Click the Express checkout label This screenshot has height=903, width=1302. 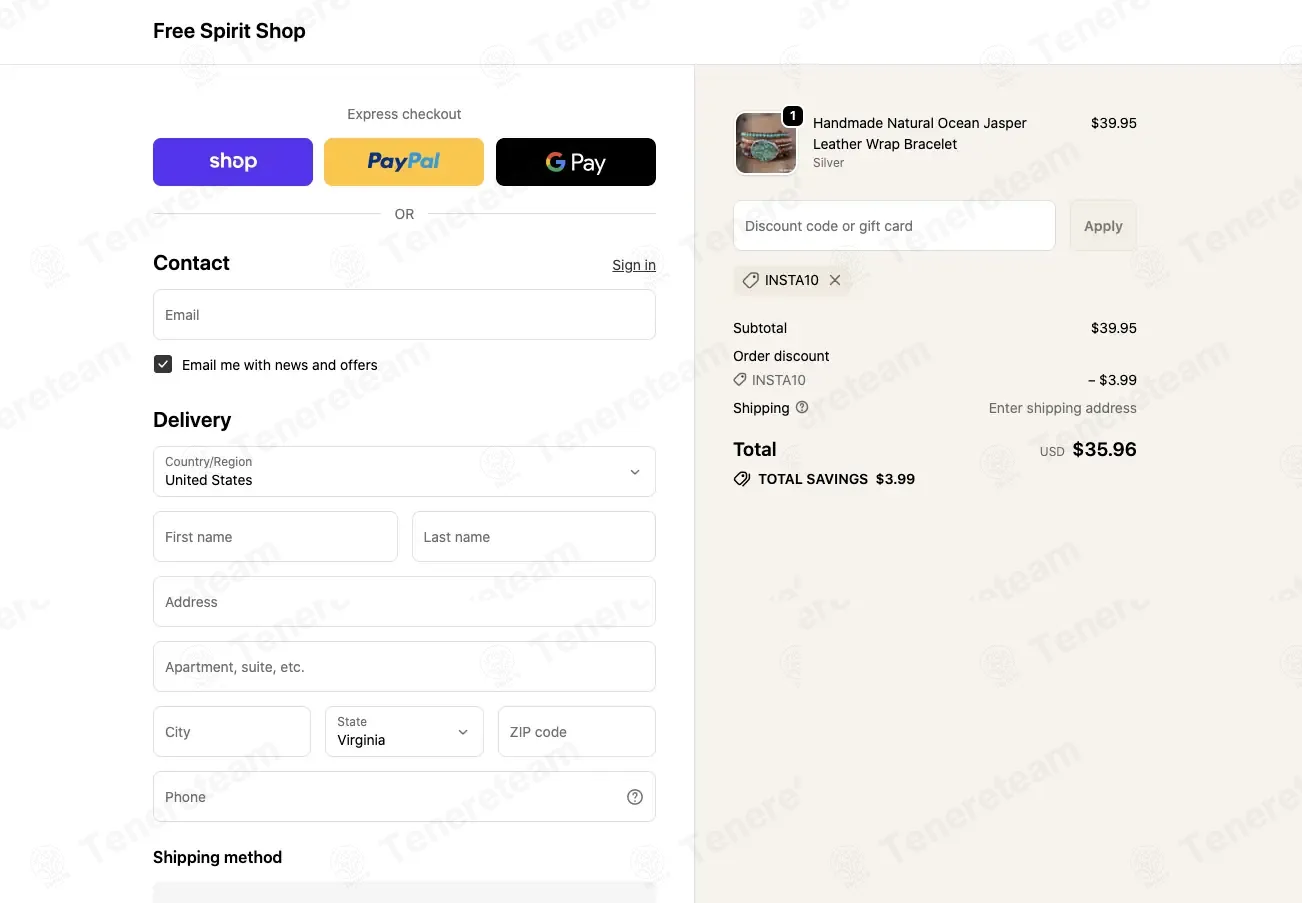pos(404,114)
